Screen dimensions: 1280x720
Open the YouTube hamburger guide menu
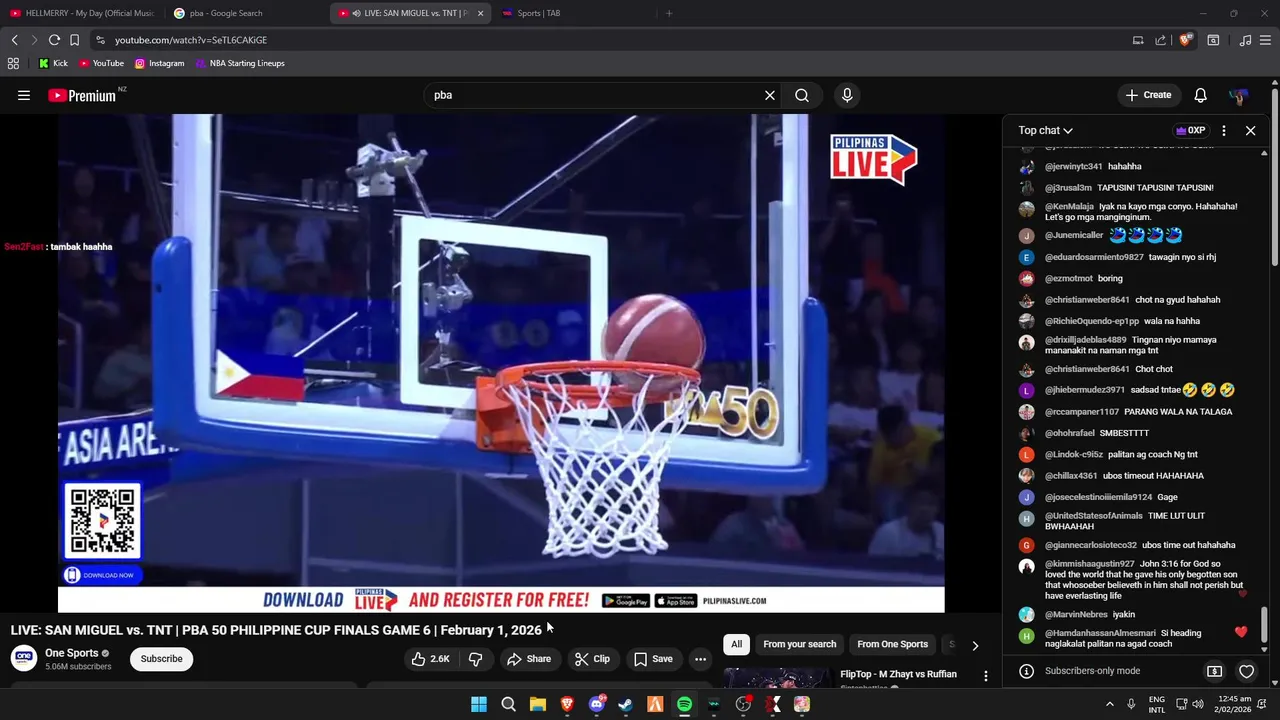(x=24, y=95)
